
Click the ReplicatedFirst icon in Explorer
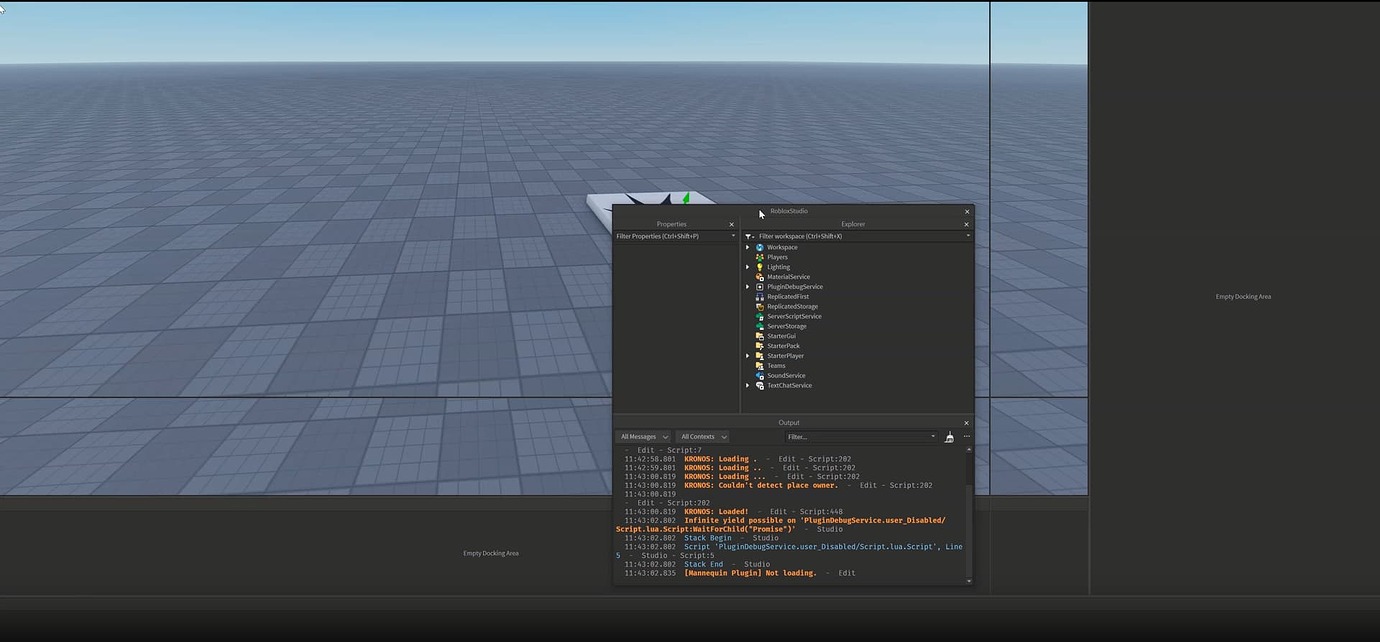pos(760,297)
